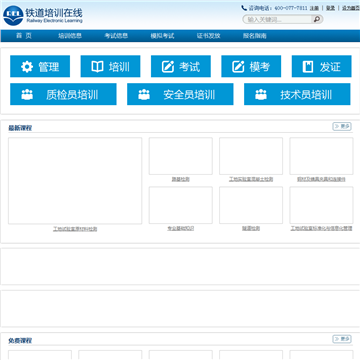The width and height of the screenshot is (360, 360).
Task: Open the 钢材及锚具夹具 course thumbnail
Action: point(321,156)
